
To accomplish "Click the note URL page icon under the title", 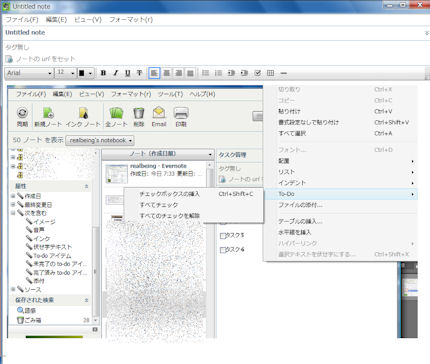I will click(x=9, y=59).
